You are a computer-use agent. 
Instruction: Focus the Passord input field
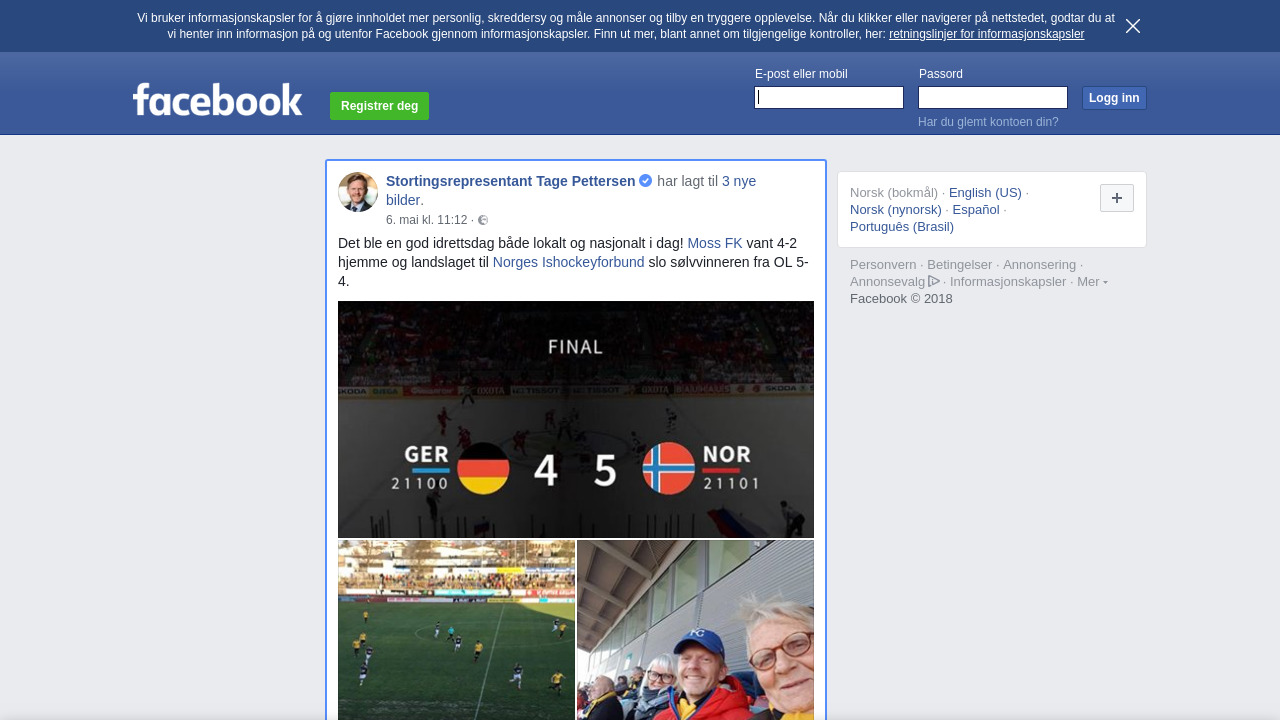(x=993, y=97)
